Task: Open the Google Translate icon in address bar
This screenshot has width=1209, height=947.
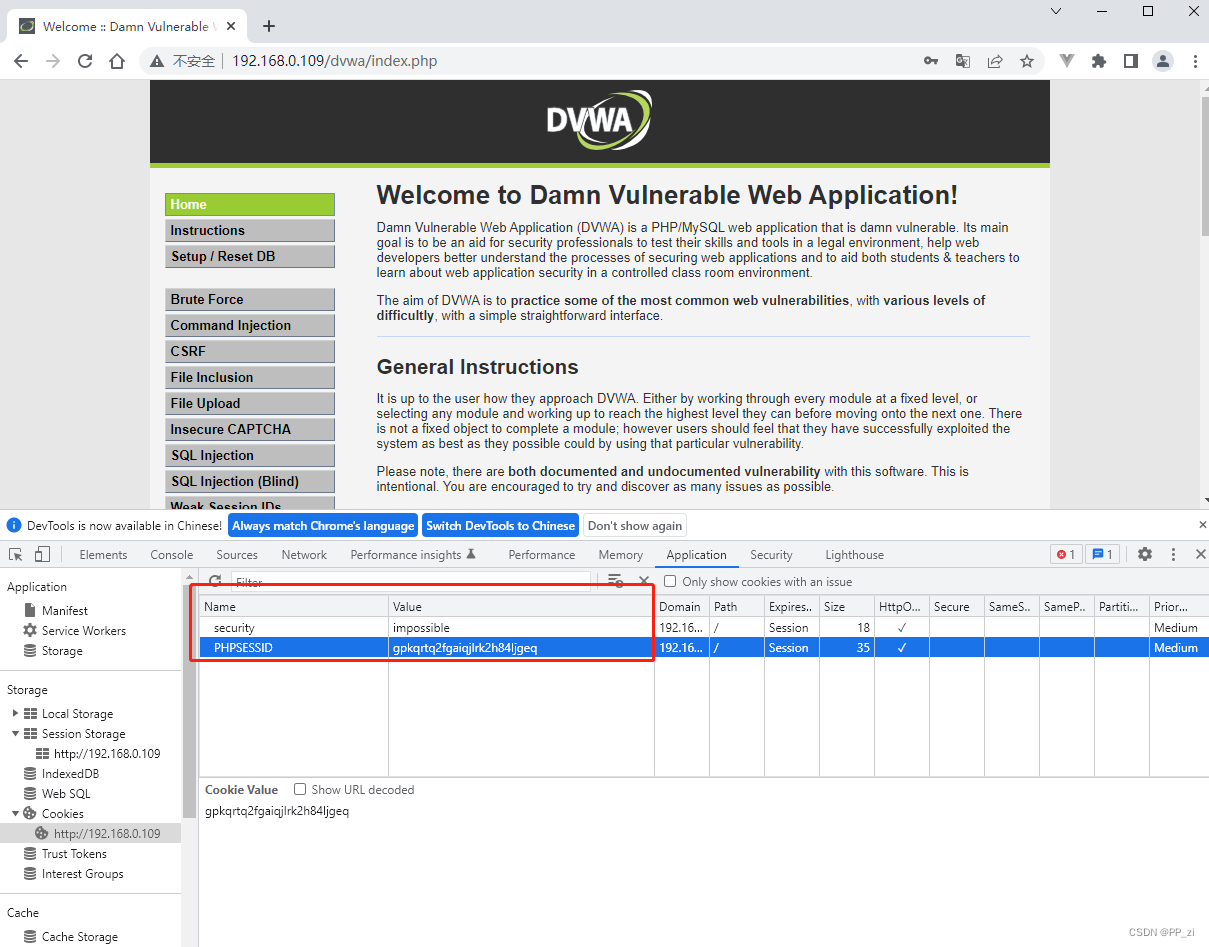Action: (x=962, y=61)
